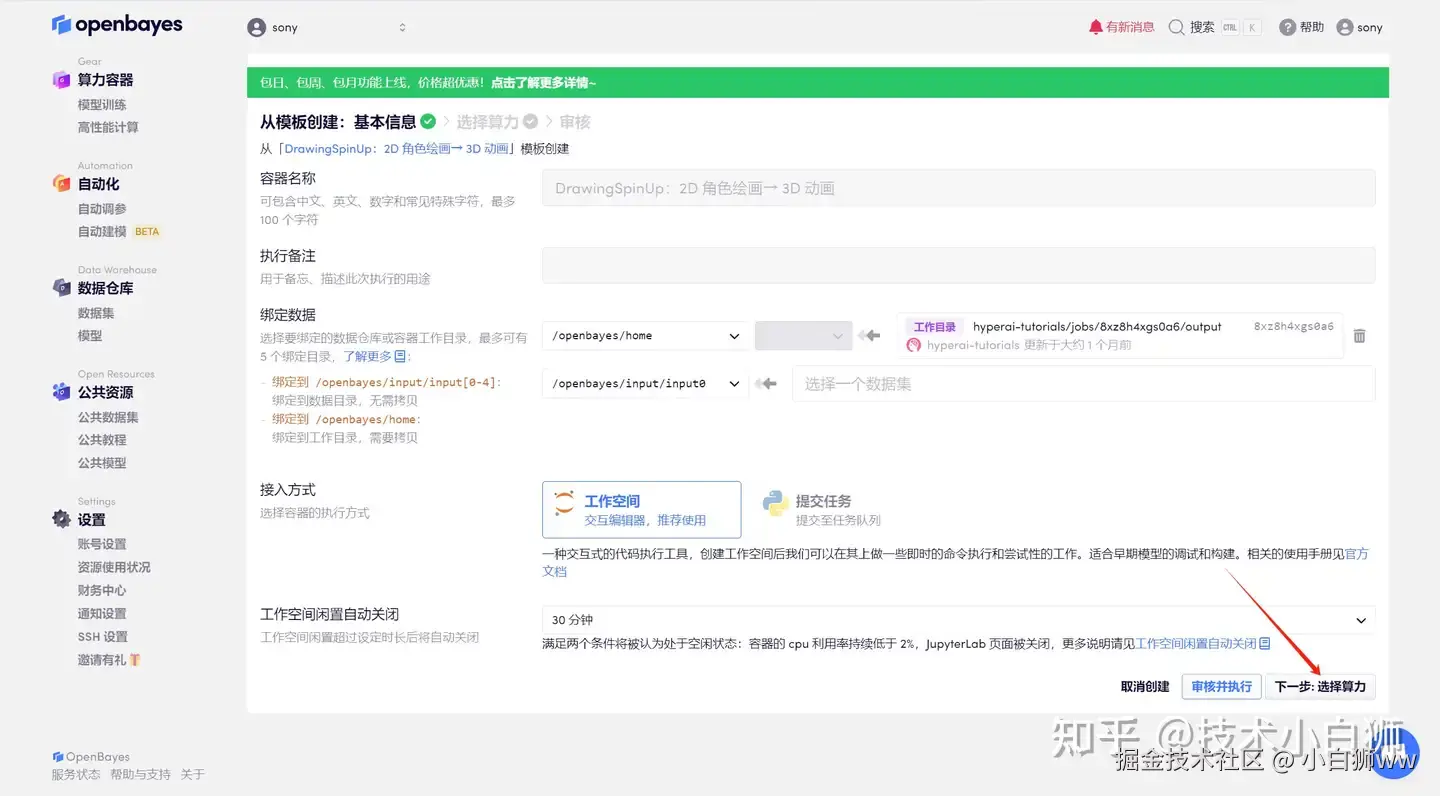Open the 工作空间闲置自动关闭 help link
1440x796 pixels.
coord(1196,644)
